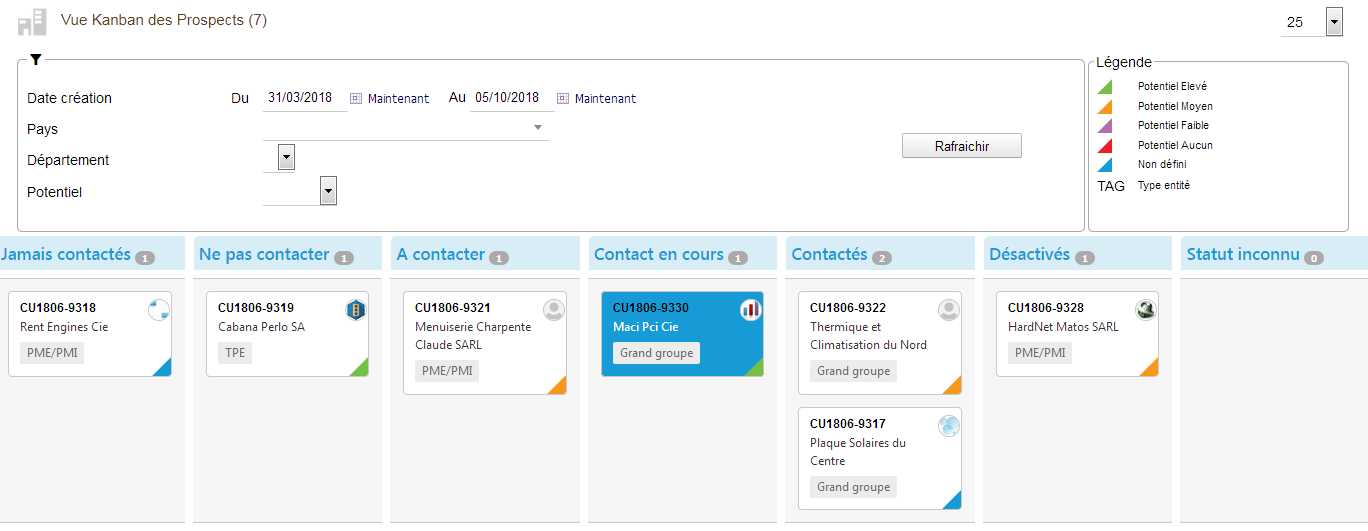This screenshot has height=531, width=1368.
Task: Expand the Potentiel dropdown
Action: (x=328, y=190)
